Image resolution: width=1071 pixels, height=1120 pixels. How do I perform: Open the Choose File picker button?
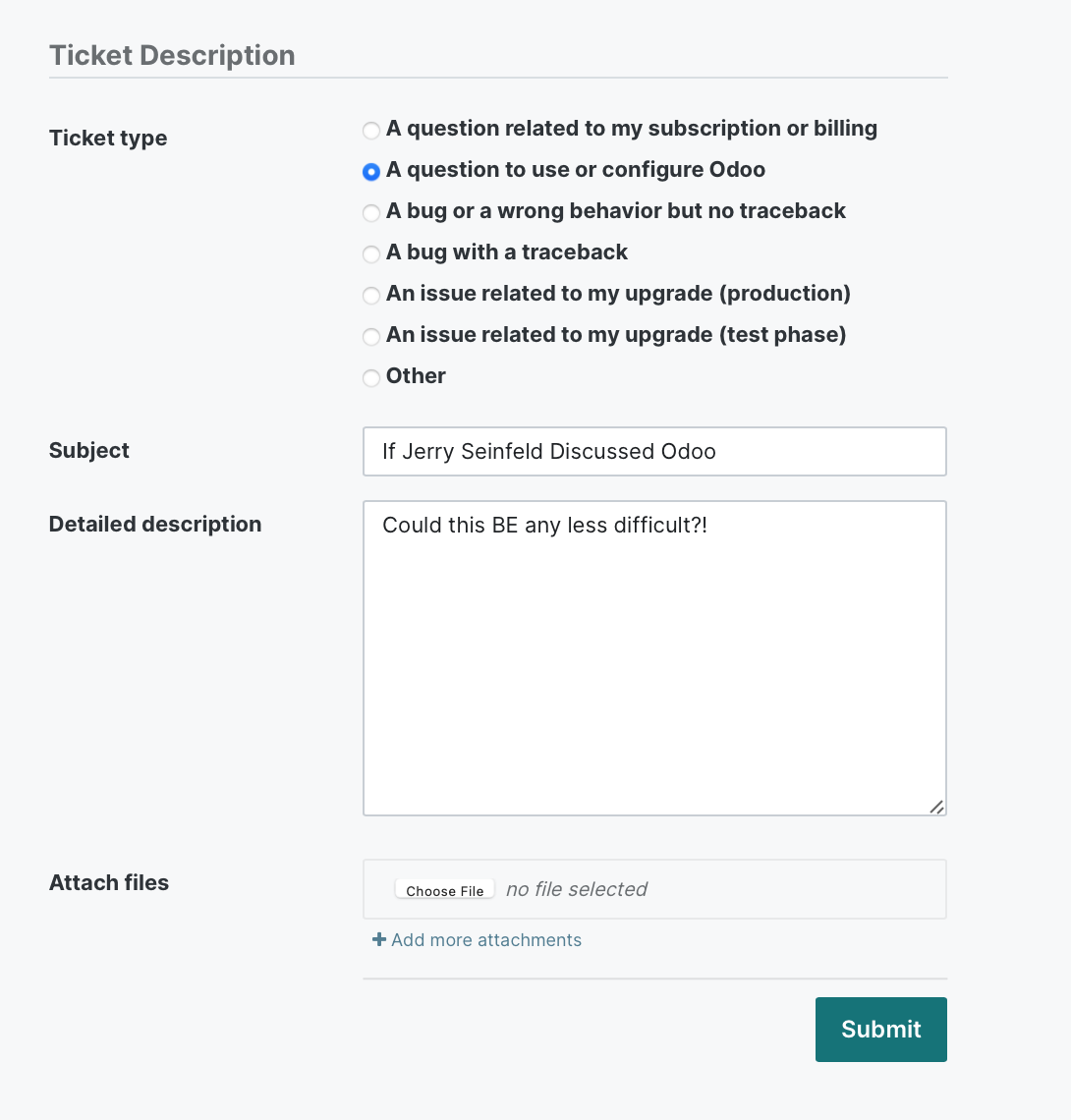click(x=444, y=890)
